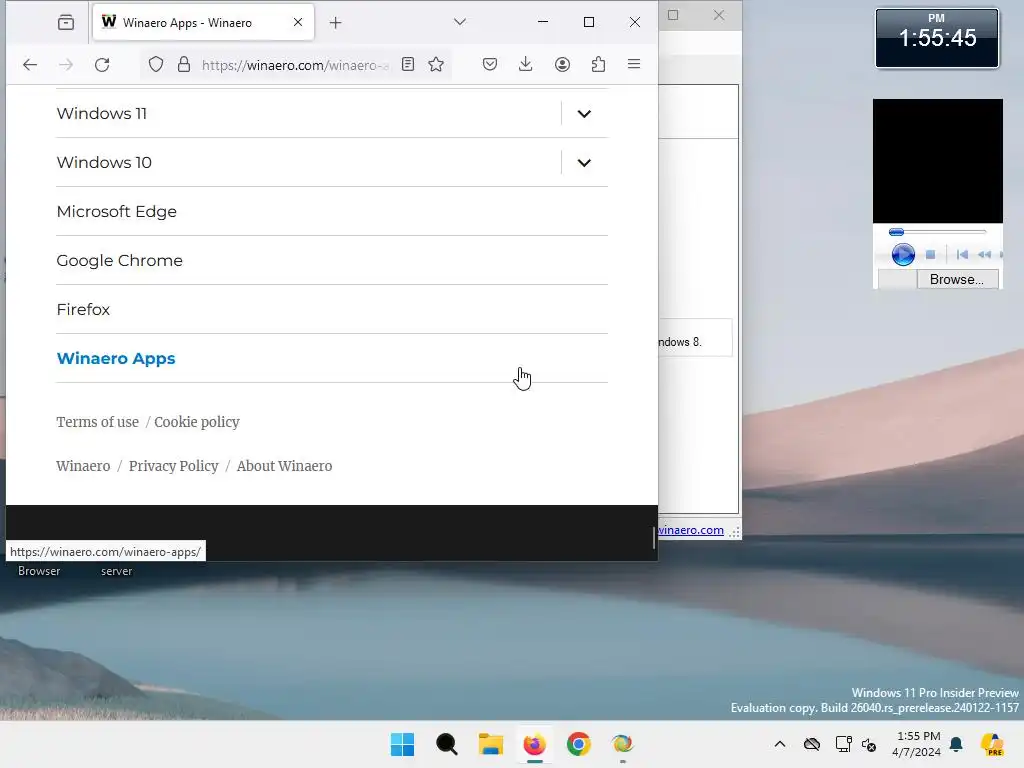This screenshot has height=768, width=1024.
Task: Open a new tab with plus
Action: click(336, 23)
